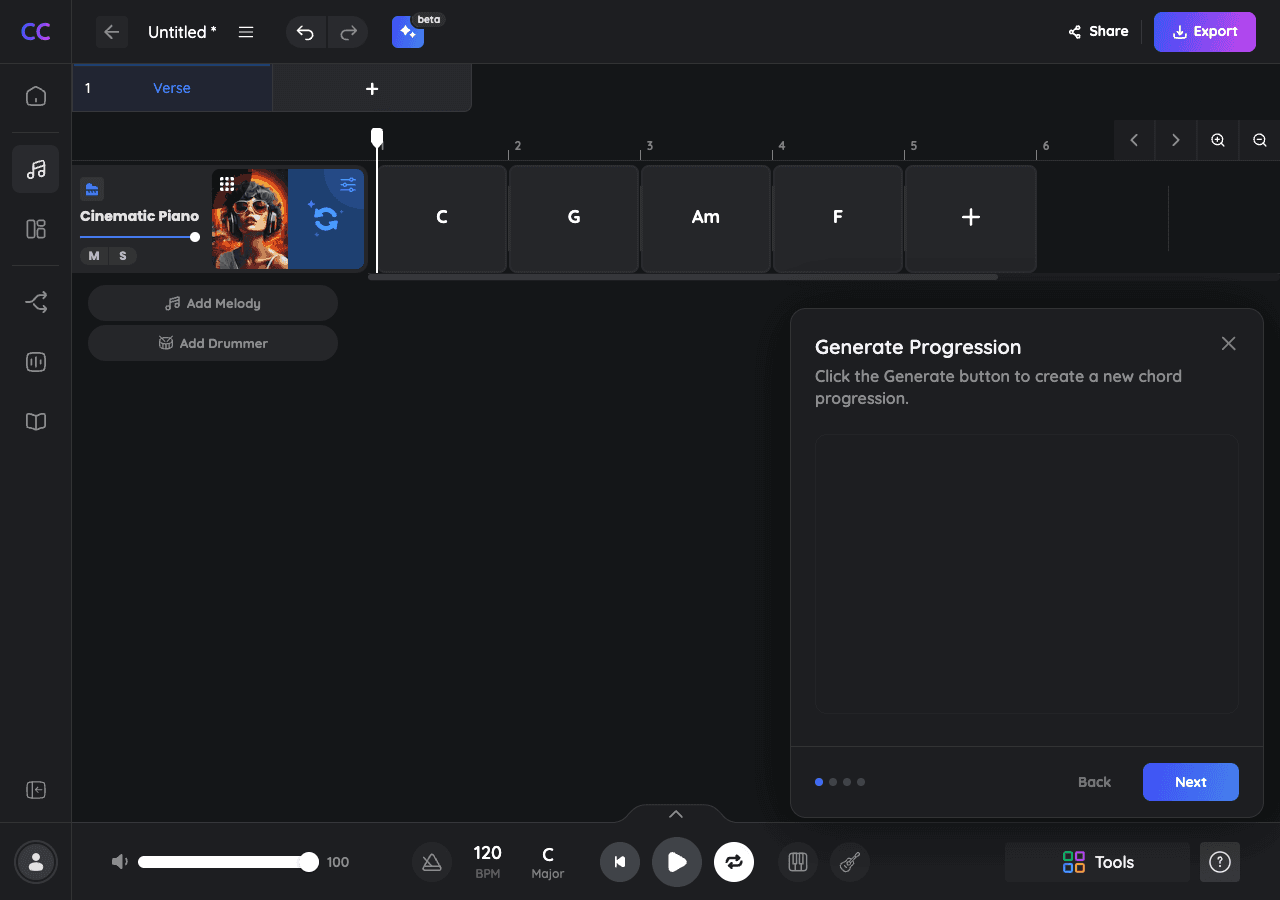Click the Next button in Generate Progression
This screenshot has height=900, width=1280.
(x=1191, y=782)
